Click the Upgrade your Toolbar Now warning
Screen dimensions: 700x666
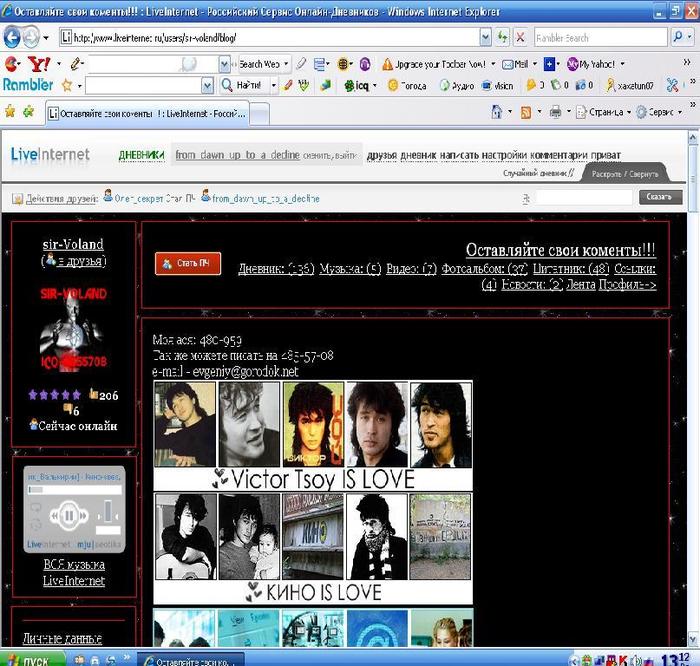click(434, 65)
